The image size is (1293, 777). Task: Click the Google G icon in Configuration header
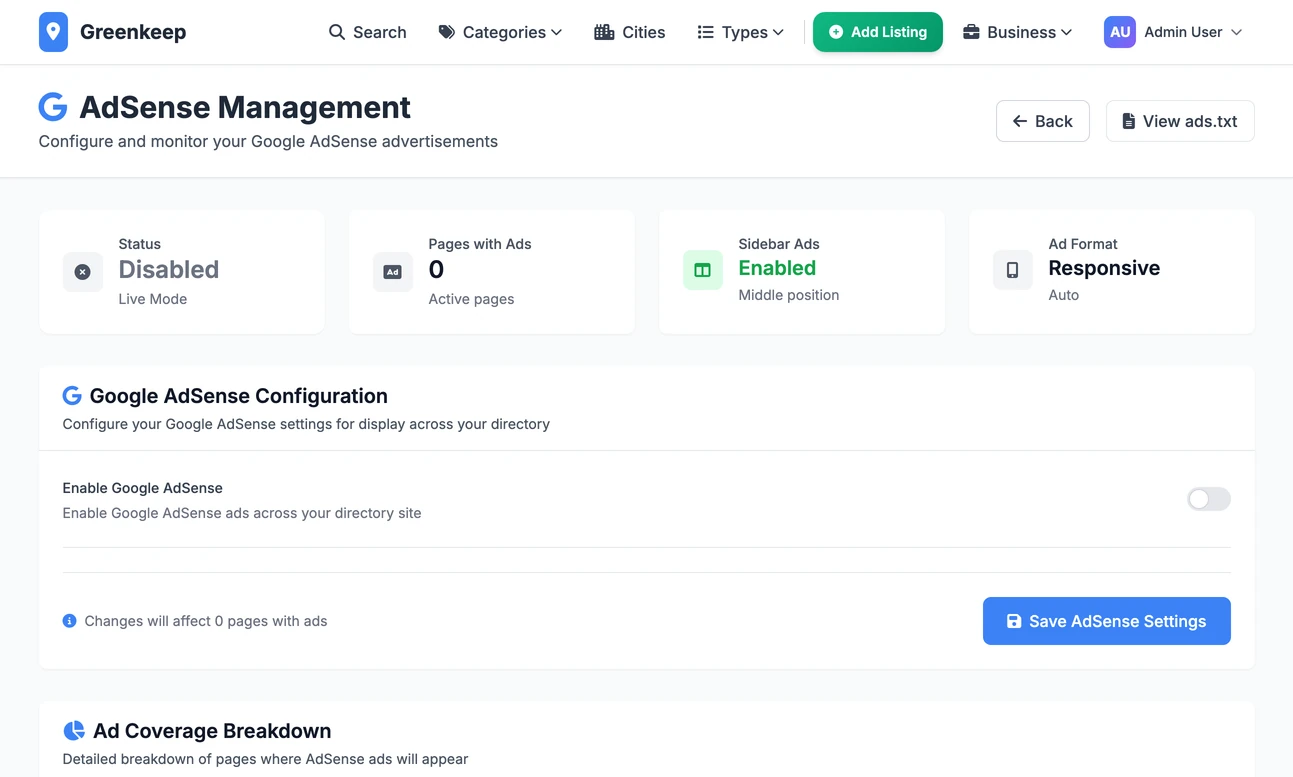click(x=72, y=396)
